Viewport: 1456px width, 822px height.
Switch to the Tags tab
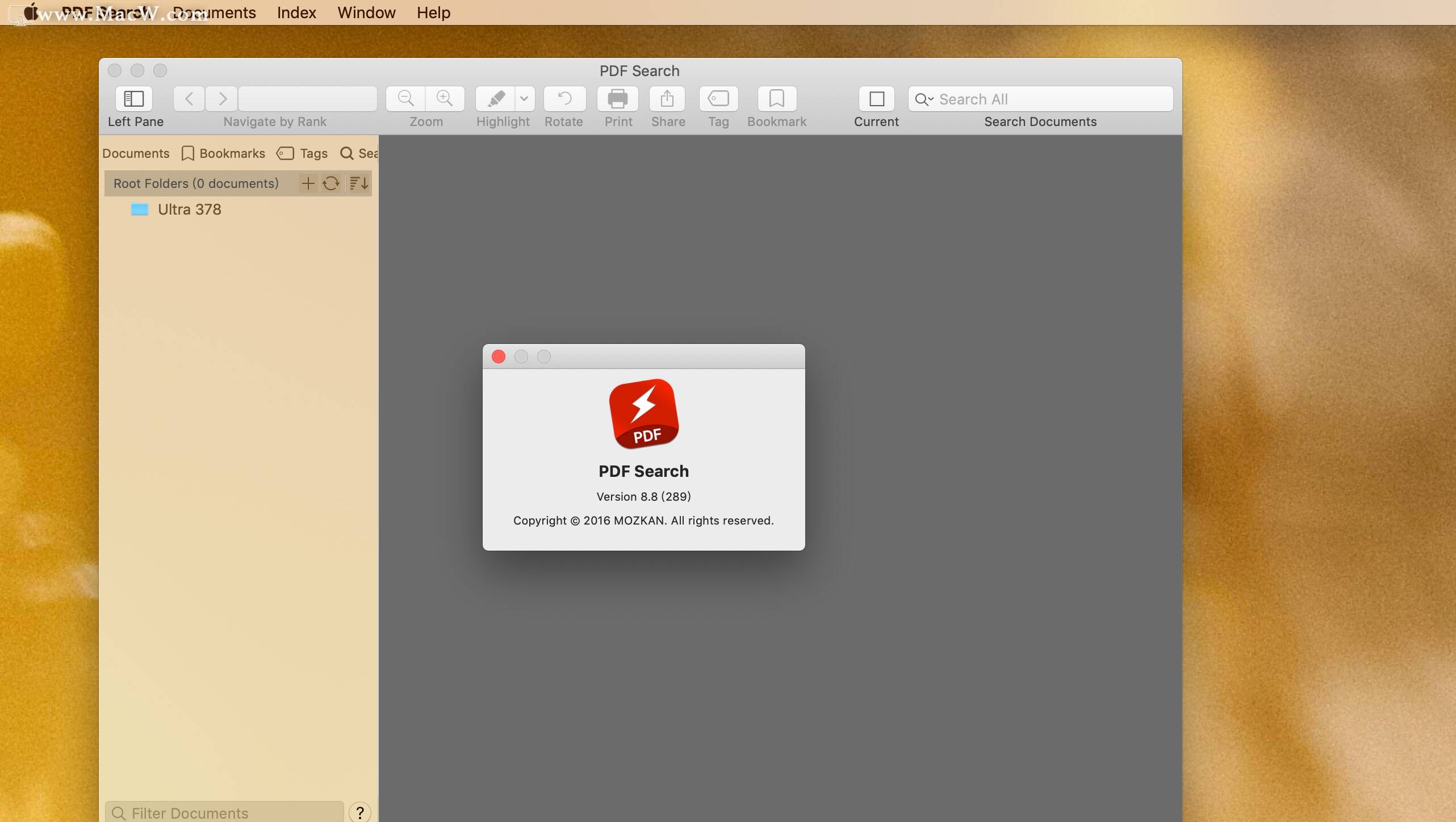point(302,153)
